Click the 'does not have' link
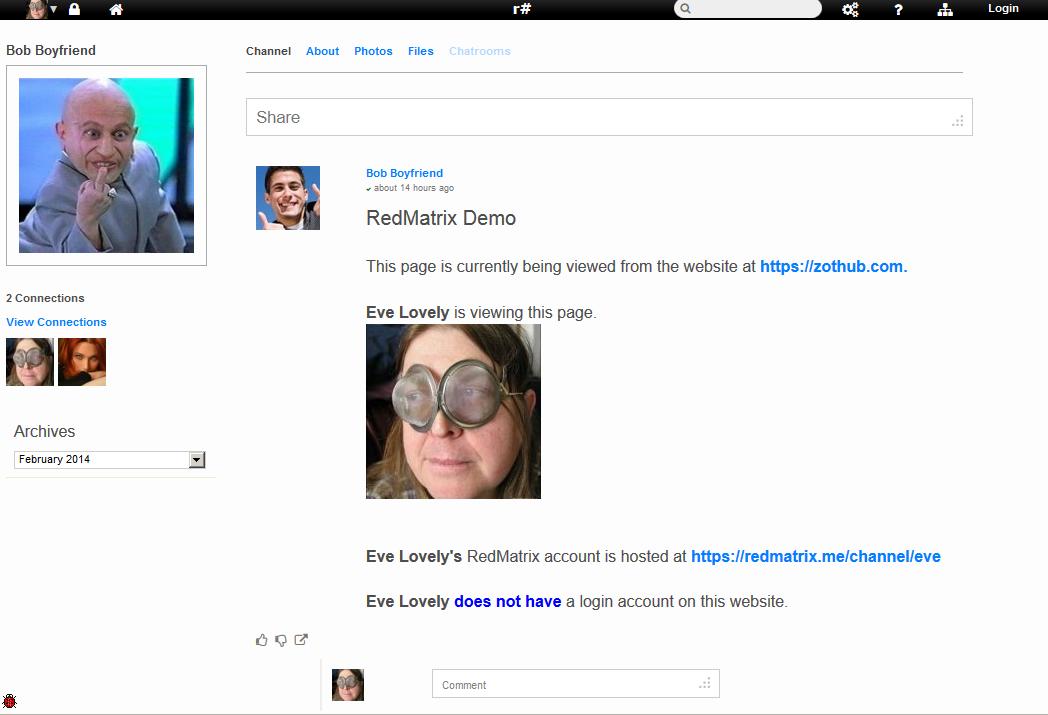This screenshot has width=1048, height=715. [507, 601]
